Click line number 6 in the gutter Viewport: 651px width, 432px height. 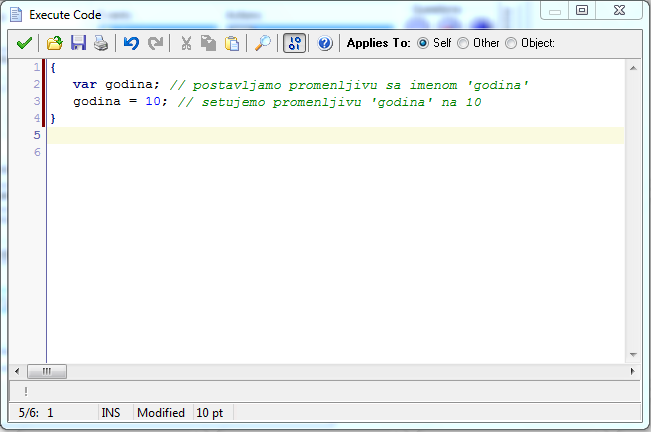point(37,152)
